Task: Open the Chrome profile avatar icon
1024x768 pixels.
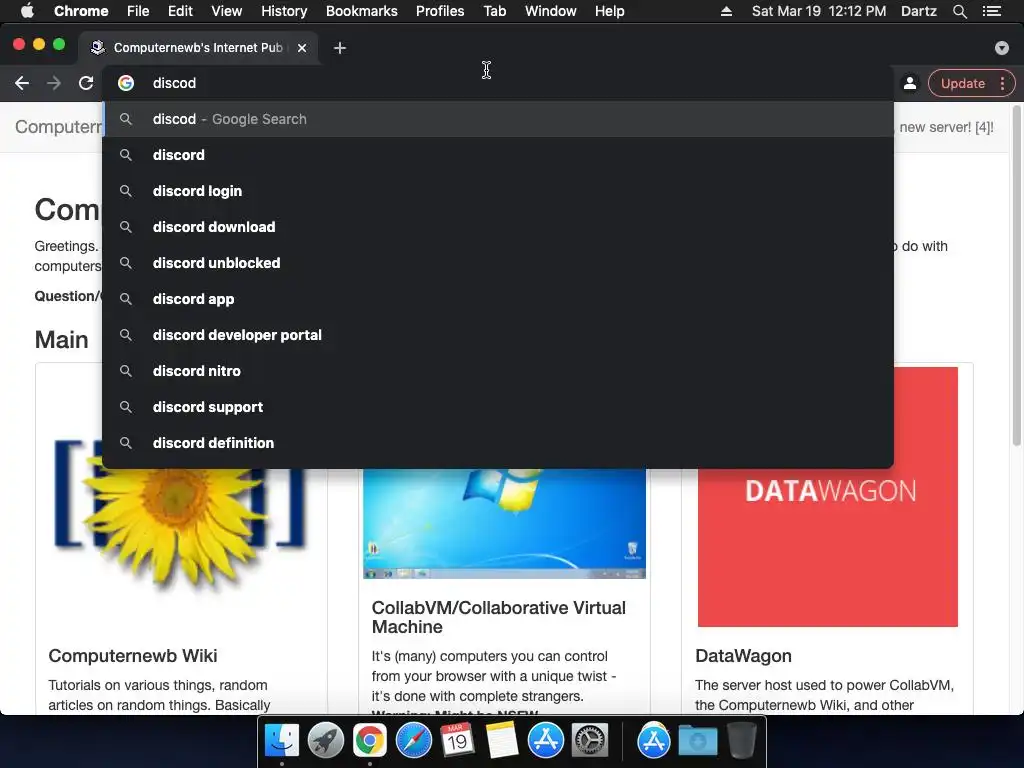Action: click(x=910, y=83)
